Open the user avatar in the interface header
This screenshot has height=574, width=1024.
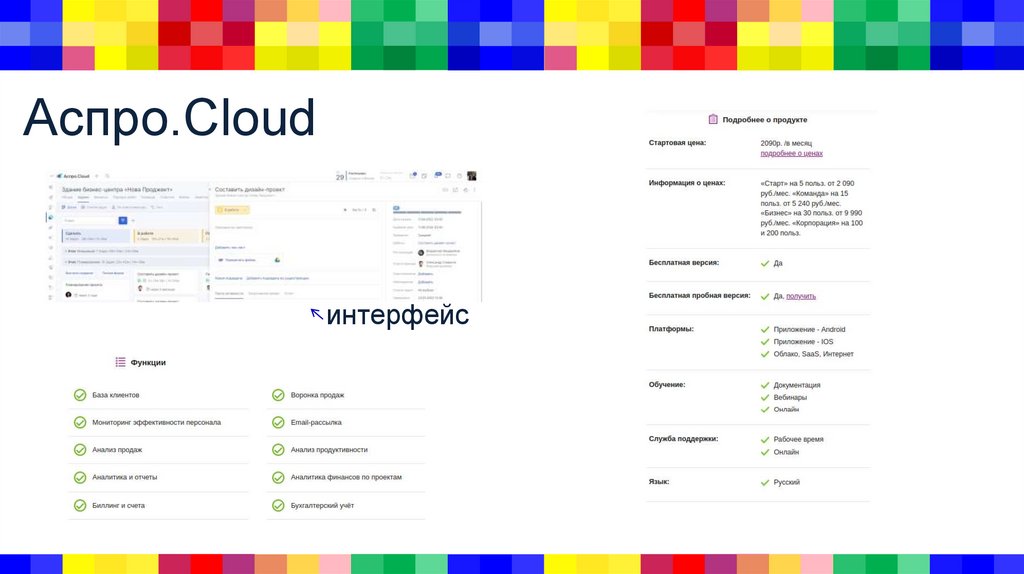coord(472,176)
